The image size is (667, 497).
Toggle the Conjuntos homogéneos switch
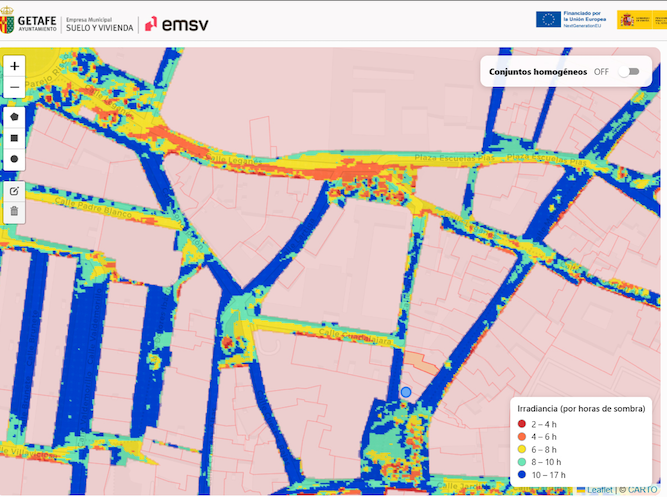pos(628,72)
